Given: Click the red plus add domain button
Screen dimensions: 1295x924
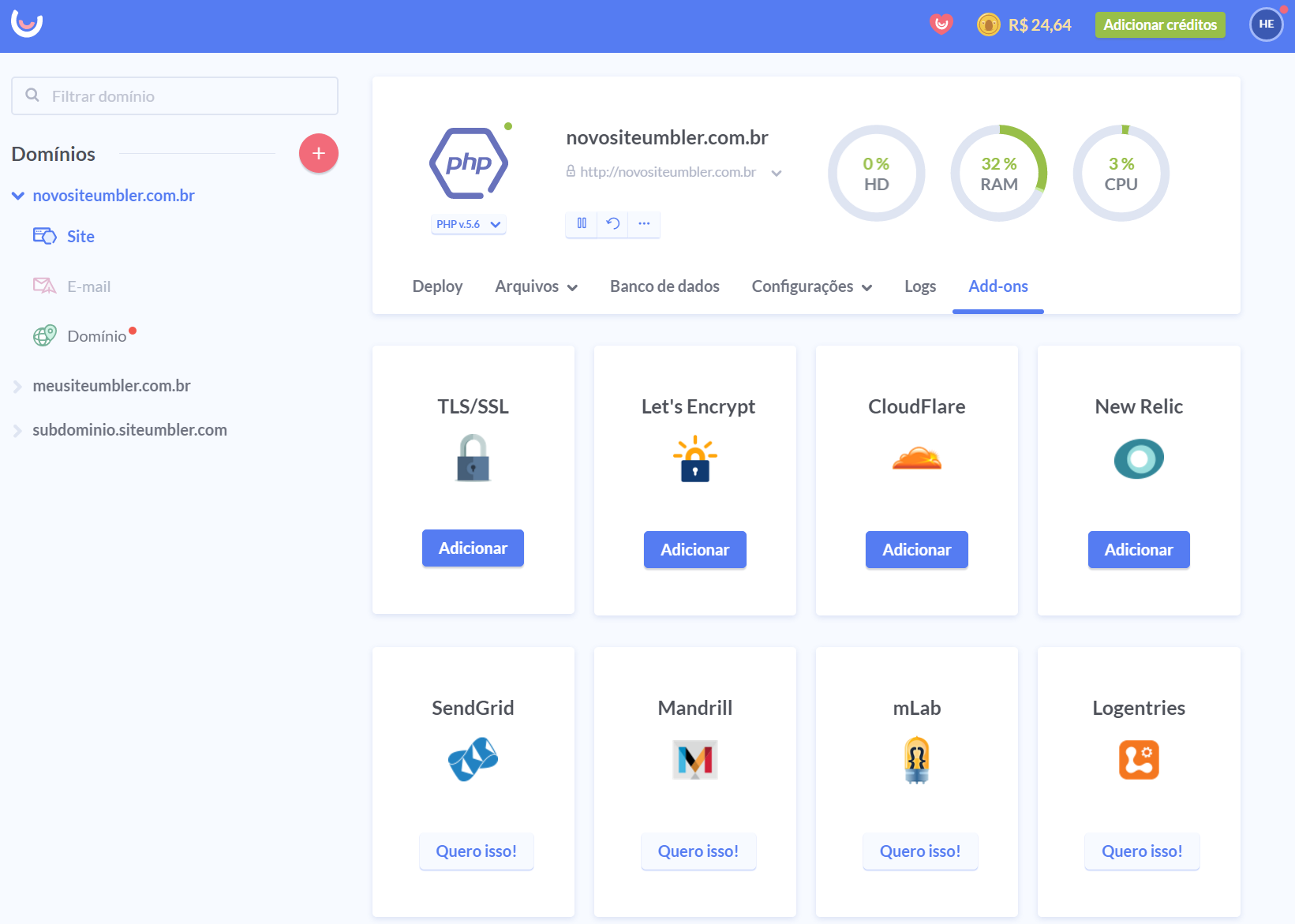Looking at the screenshot, I should pyautogui.click(x=318, y=153).
